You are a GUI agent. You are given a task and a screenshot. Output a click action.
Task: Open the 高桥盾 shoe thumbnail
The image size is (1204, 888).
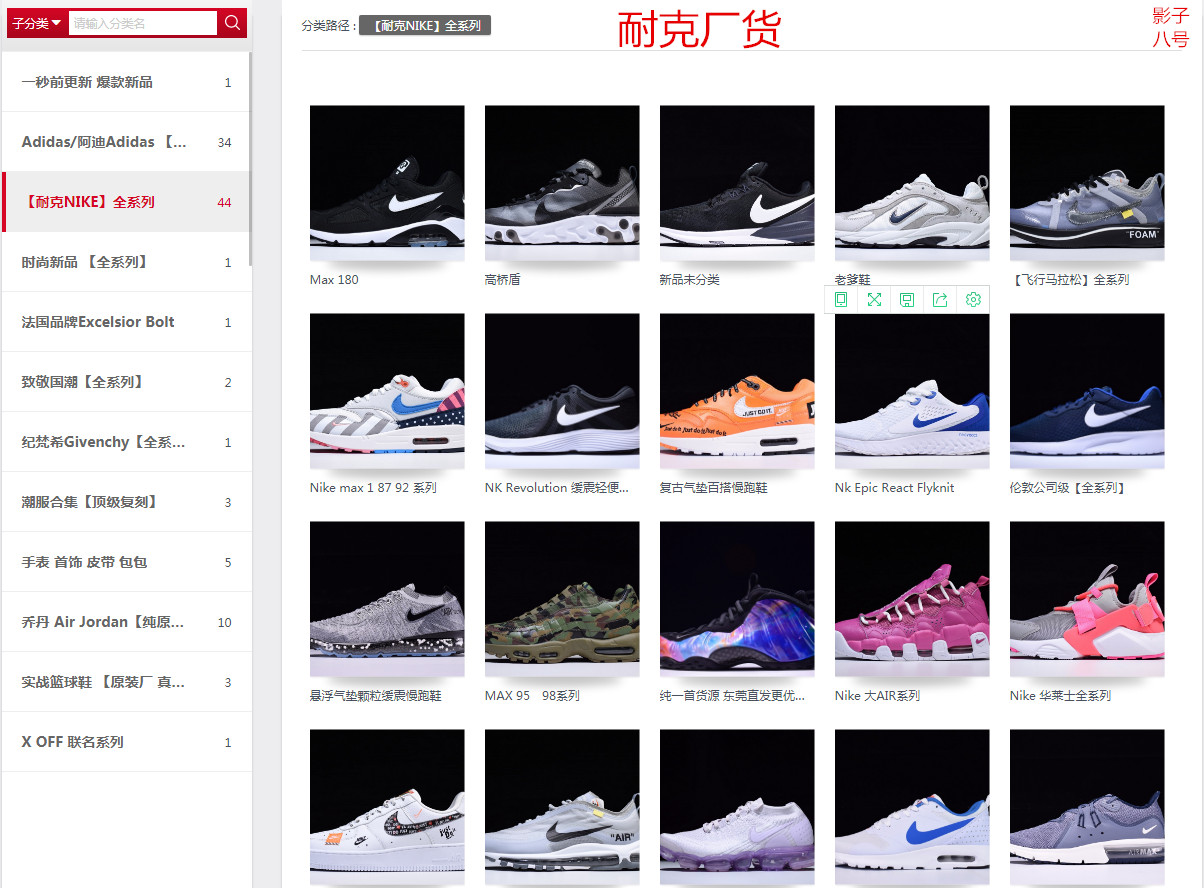tap(562, 183)
